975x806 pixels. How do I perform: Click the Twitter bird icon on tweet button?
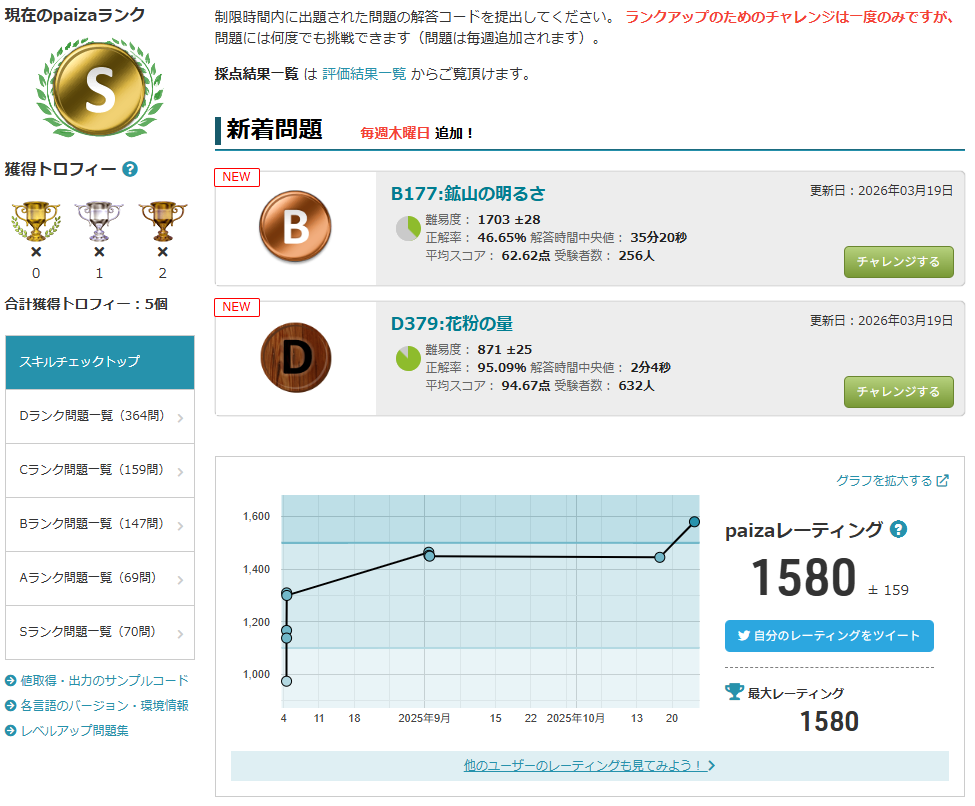744,636
